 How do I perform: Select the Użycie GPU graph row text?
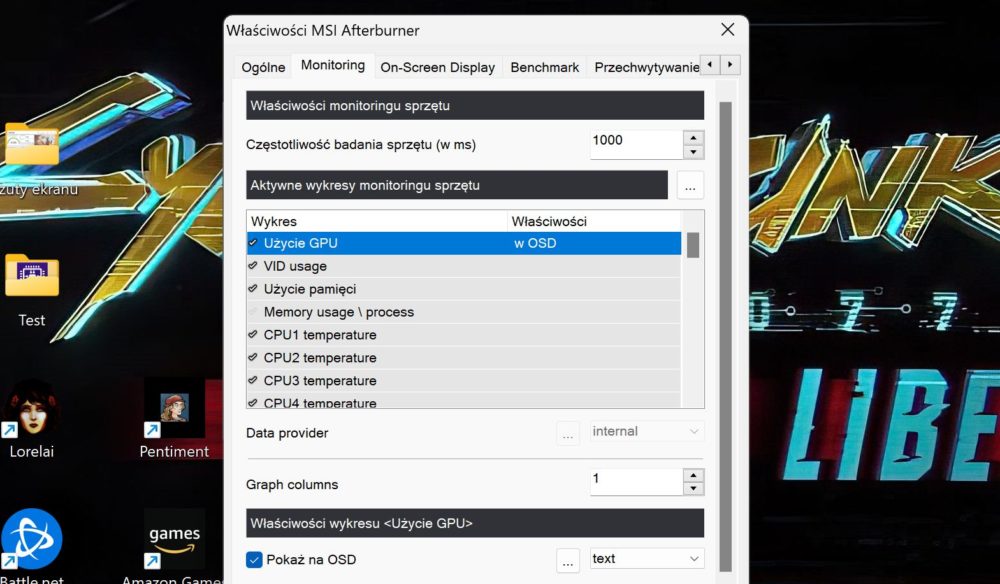click(x=300, y=243)
